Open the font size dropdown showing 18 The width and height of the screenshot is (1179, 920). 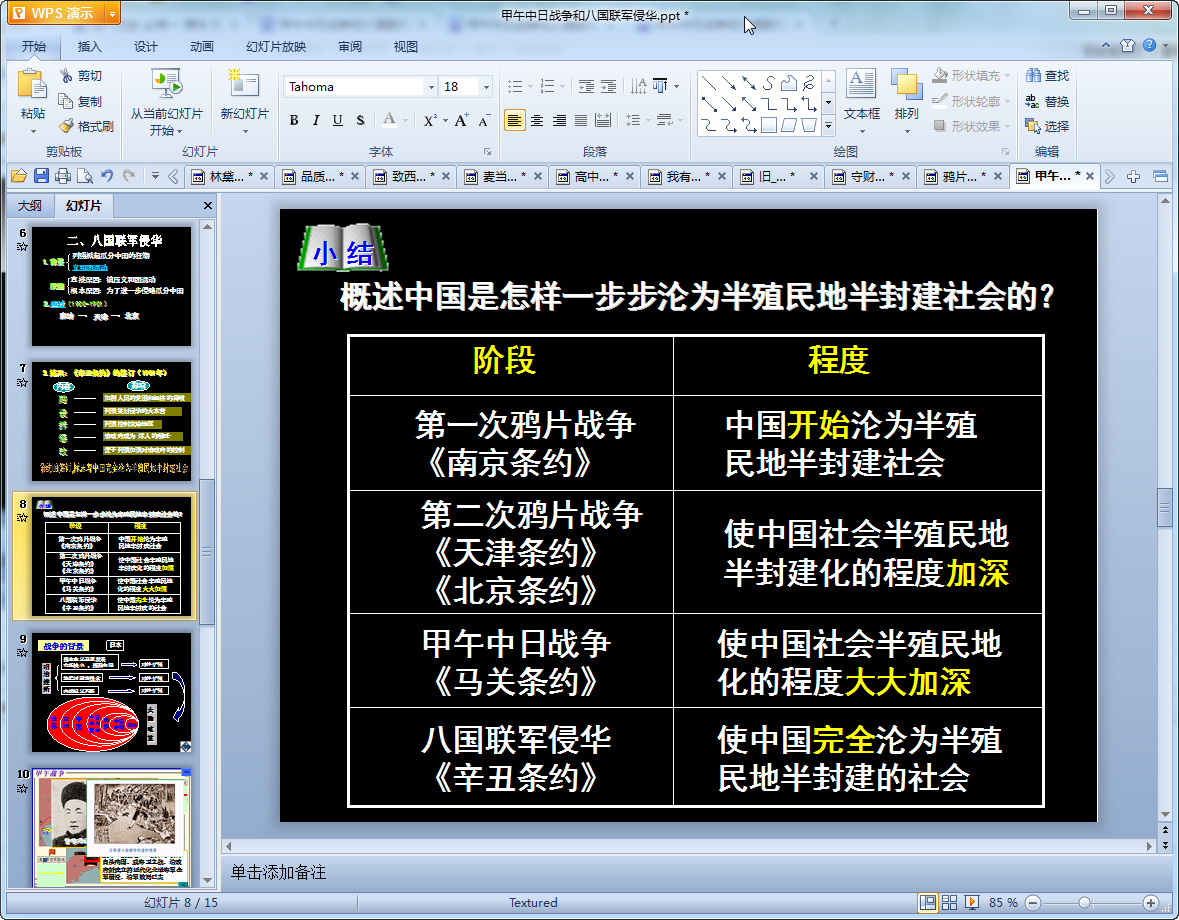coord(486,87)
